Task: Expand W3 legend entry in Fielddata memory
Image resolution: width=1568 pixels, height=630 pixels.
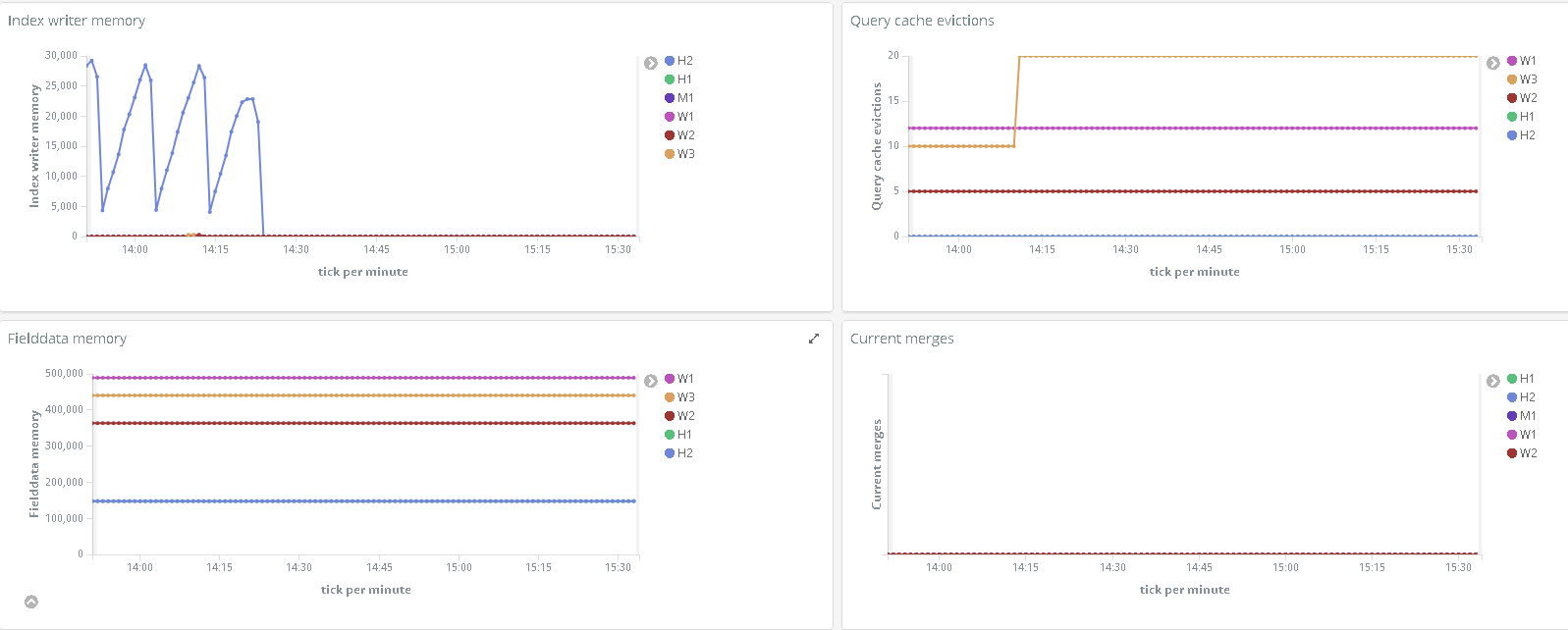Action: (x=685, y=397)
